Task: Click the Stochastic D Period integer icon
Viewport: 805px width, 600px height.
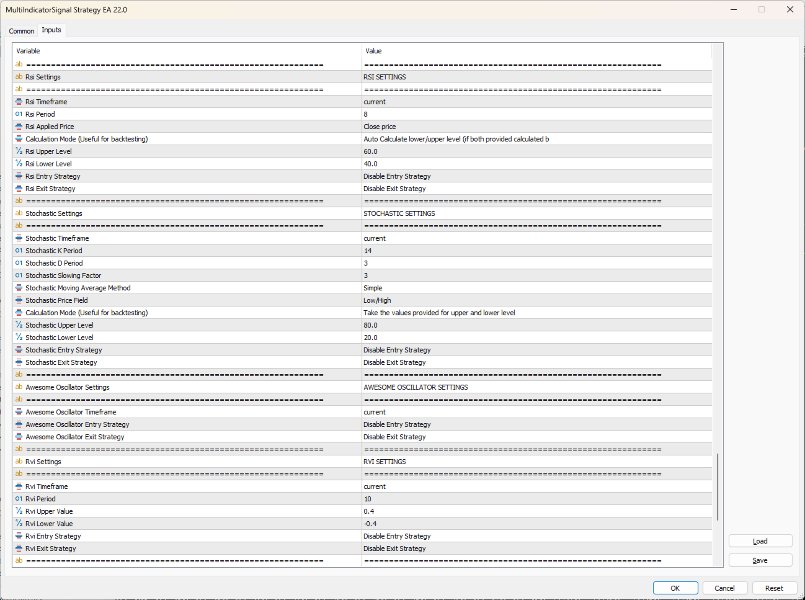Action: (19, 263)
